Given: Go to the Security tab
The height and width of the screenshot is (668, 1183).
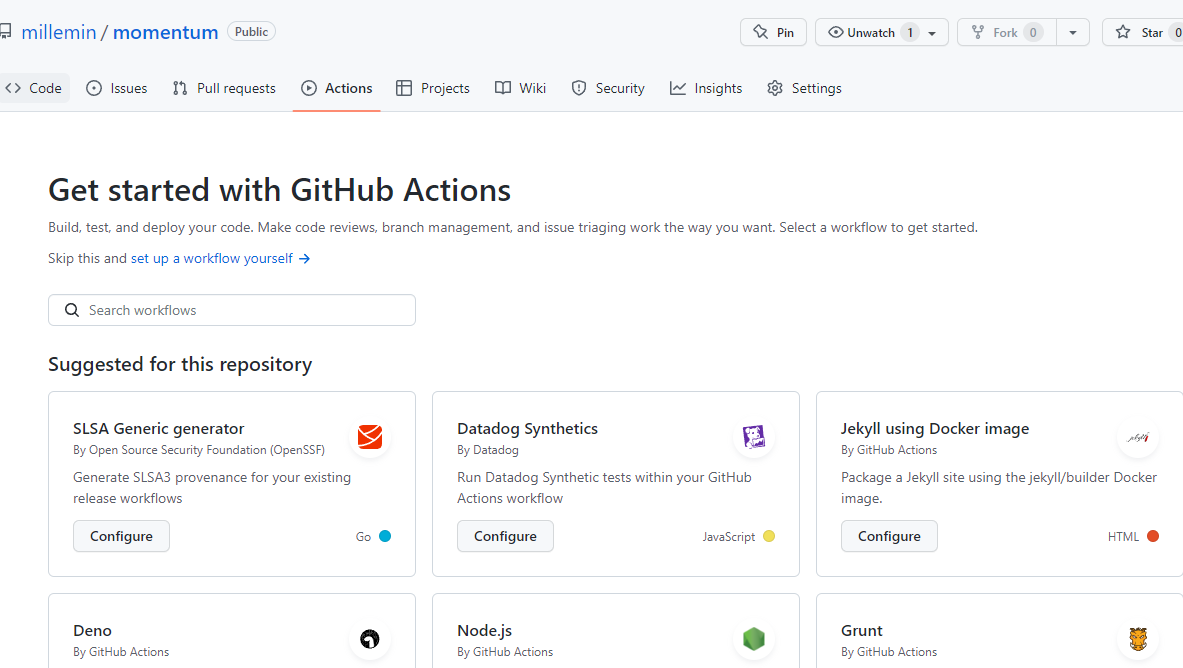Looking at the screenshot, I should tap(608, 88).
